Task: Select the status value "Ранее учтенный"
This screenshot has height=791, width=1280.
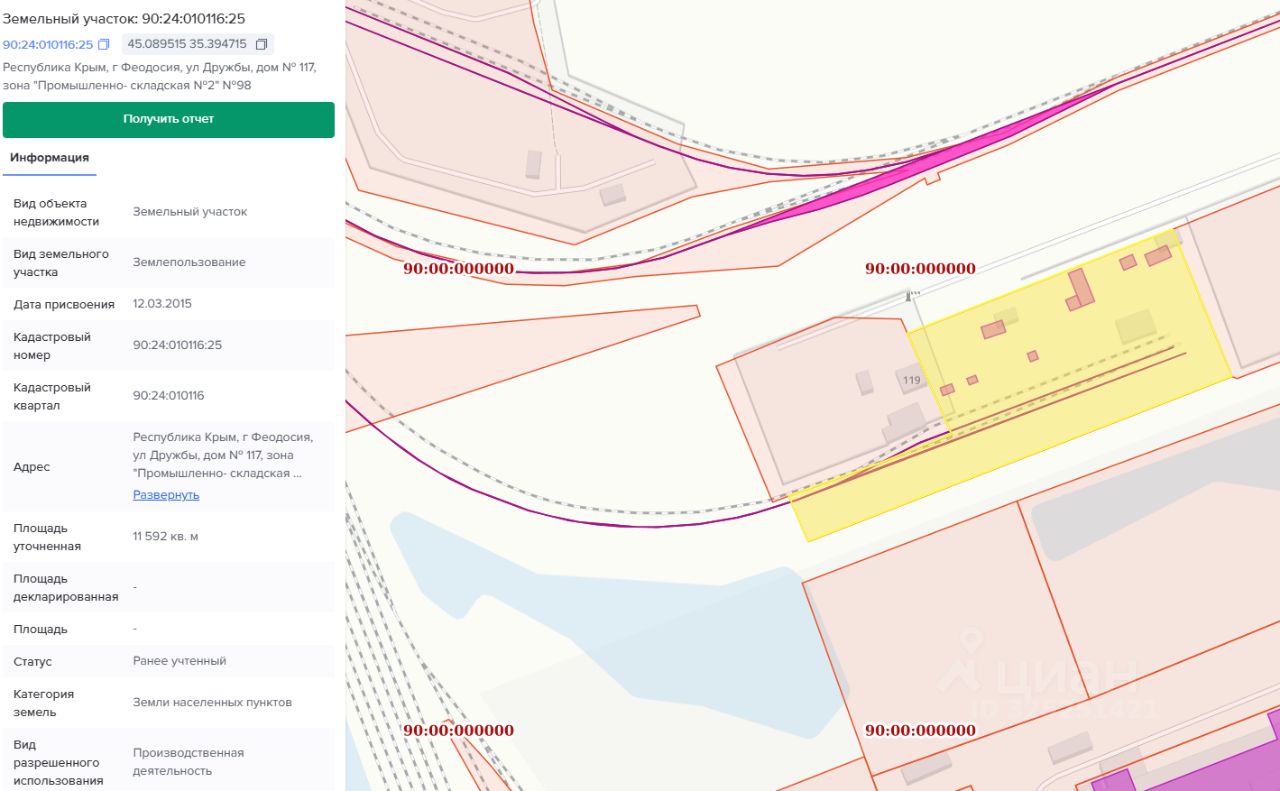Action: point(180,661)
